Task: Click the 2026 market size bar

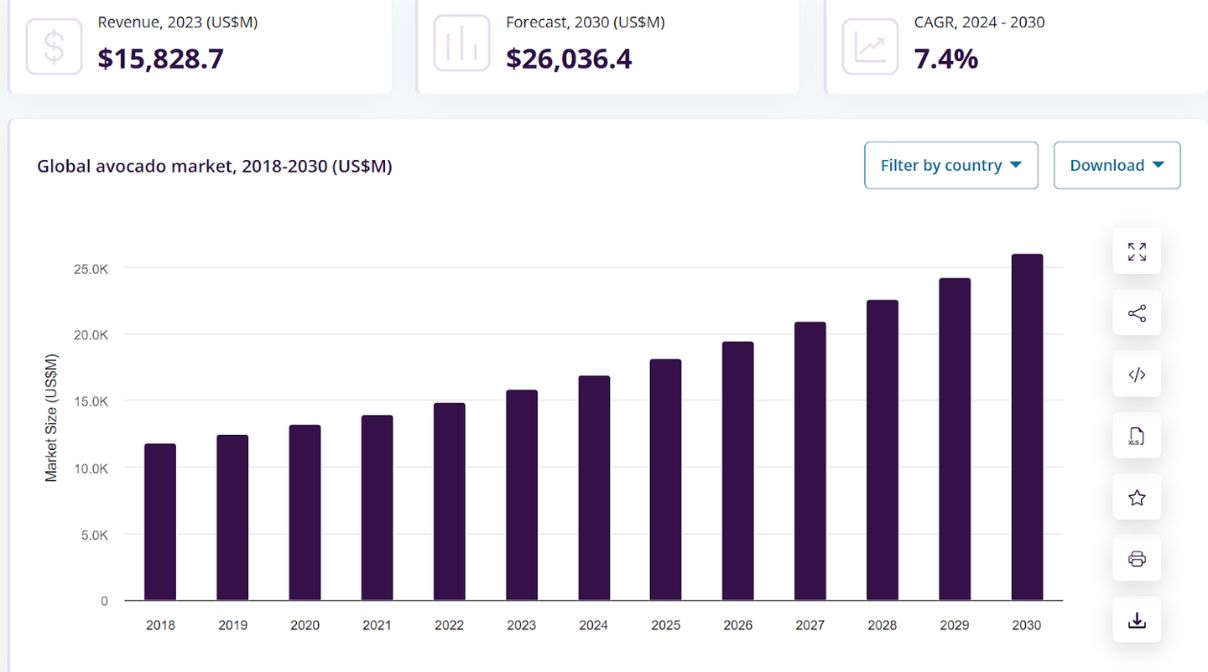Action: click(x=738, y=471)
